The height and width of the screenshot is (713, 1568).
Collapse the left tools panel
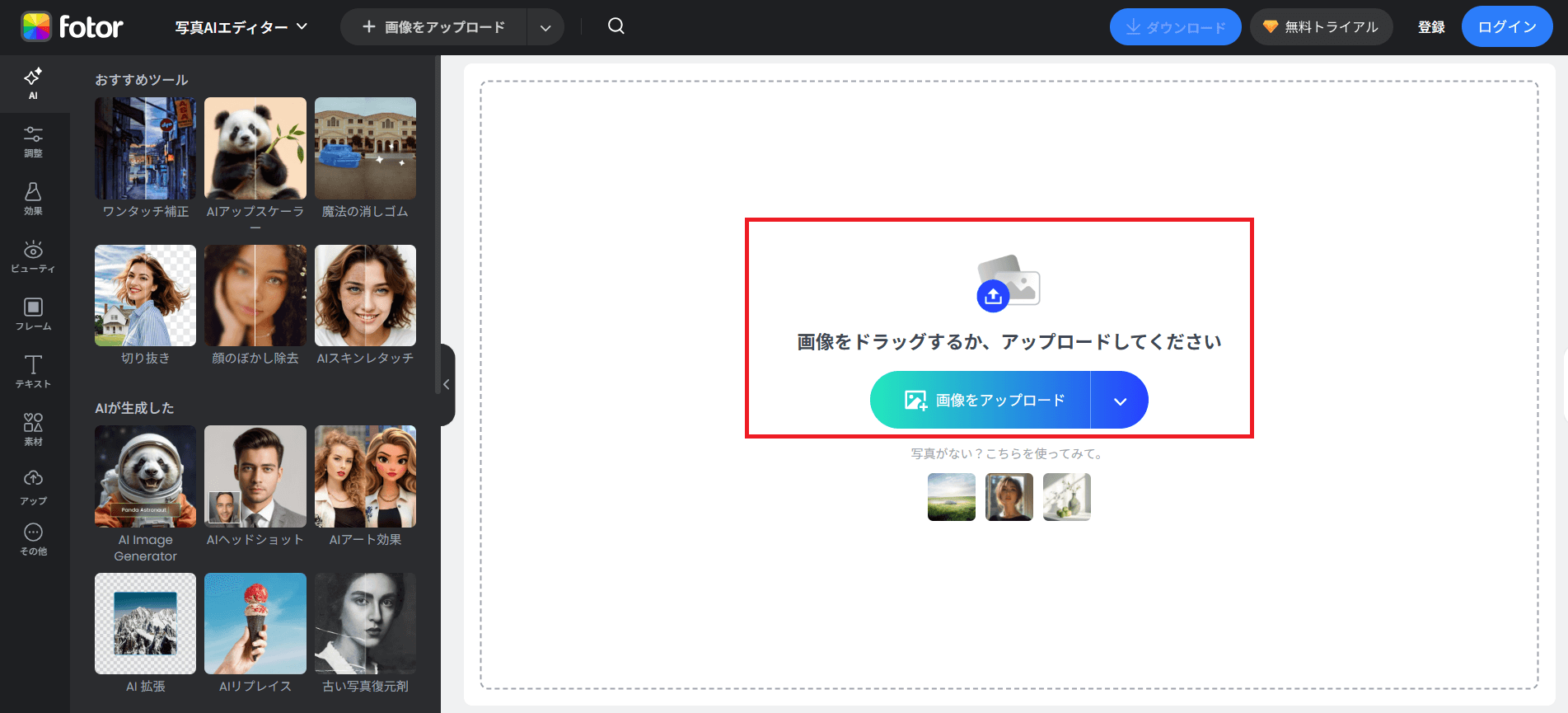(447, 384)
